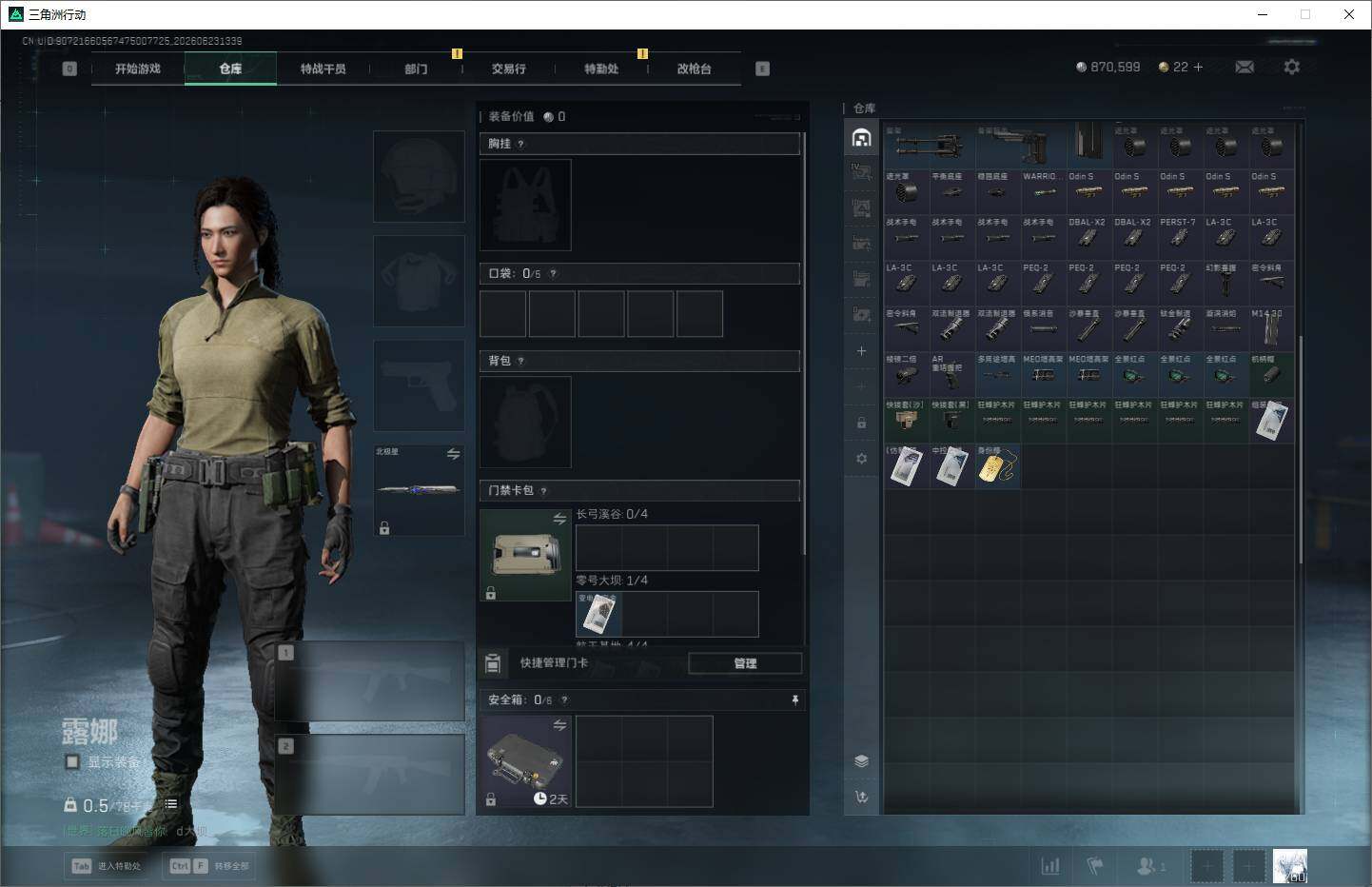Screen dimensions: 1372x887
Task: Toggle the pin icon on 安全箱 header
Action: pos(794,700)
